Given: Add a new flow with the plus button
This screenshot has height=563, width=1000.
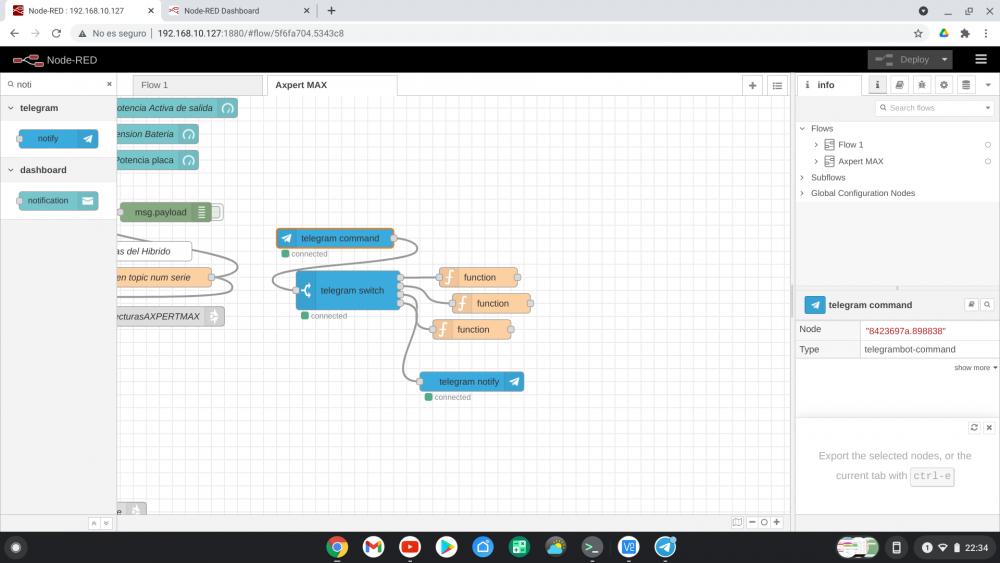Looking at the screenshot, I should [753, 85].
